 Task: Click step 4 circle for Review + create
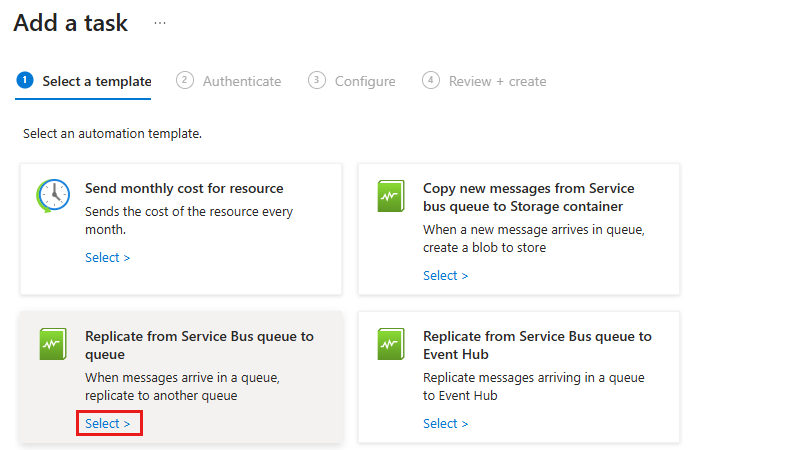[x=431, y=80]
